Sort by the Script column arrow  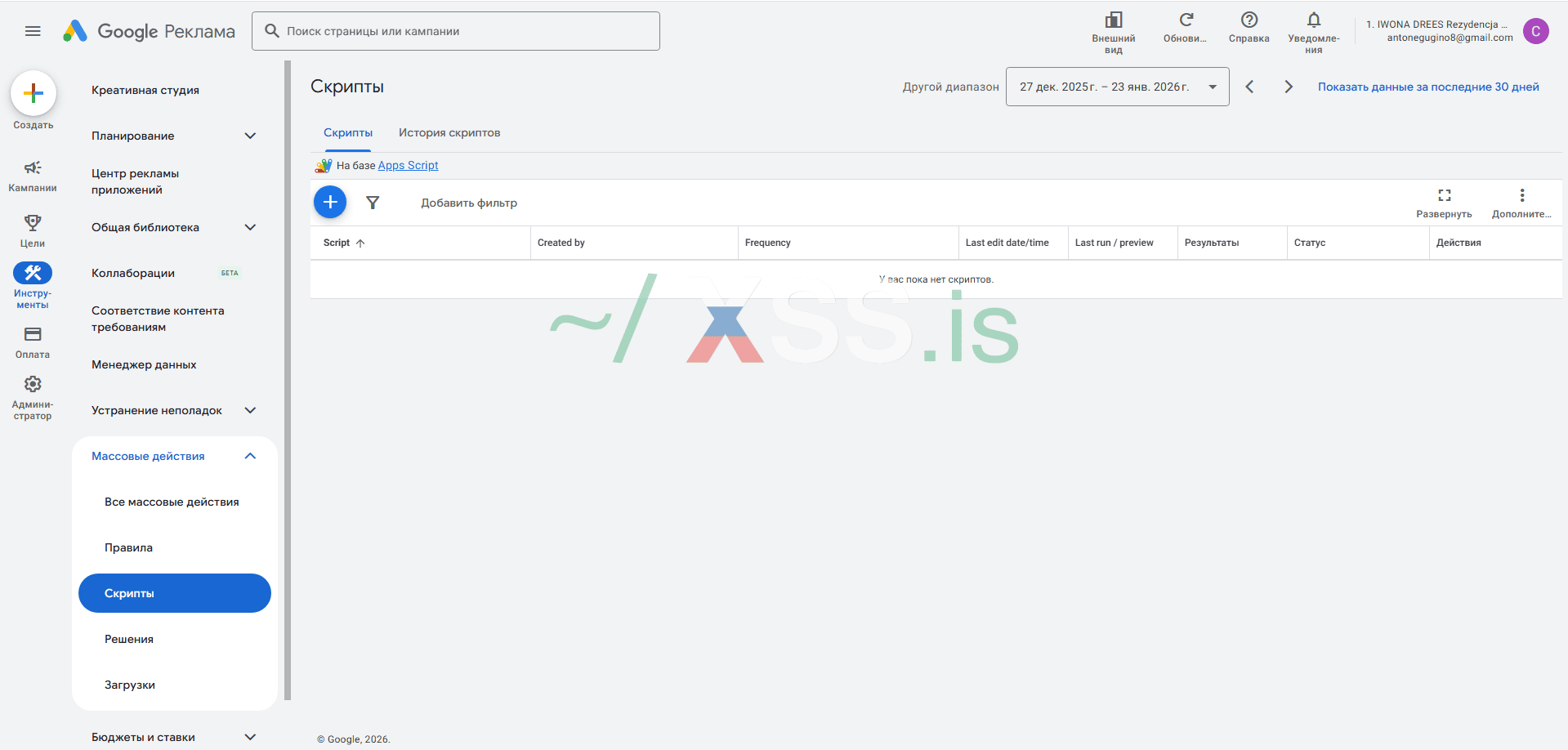360,243
